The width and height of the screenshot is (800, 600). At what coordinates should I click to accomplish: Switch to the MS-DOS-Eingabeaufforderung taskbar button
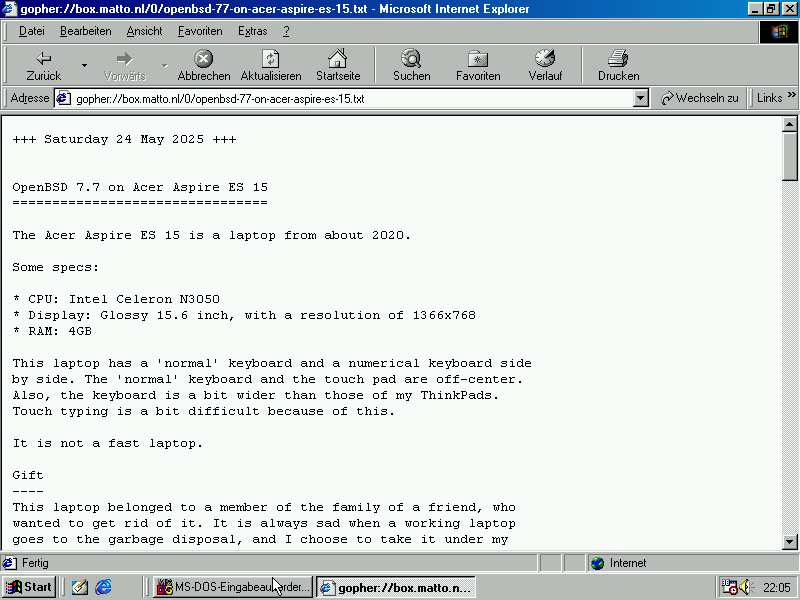click(x=233, y=587)
